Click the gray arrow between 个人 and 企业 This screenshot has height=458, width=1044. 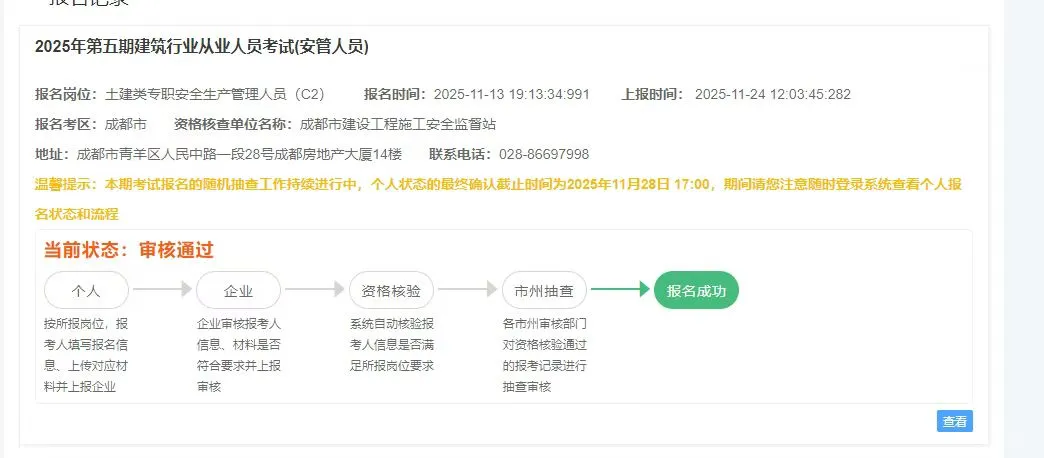162,289
